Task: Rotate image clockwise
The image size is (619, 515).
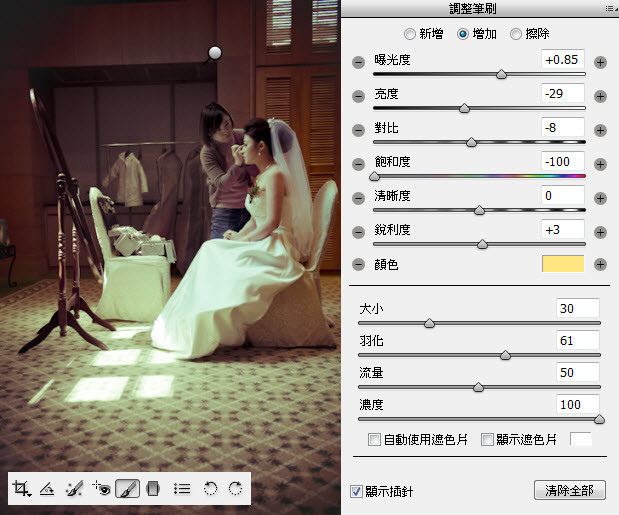Action: (x=235, y=489)
